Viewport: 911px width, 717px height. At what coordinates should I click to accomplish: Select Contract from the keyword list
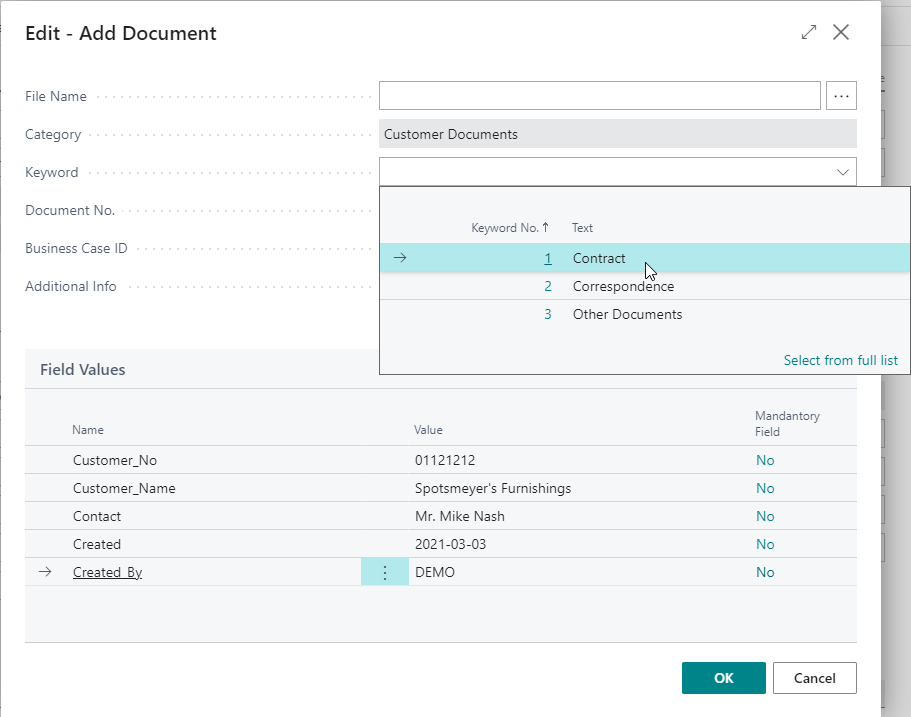pyautogui.click(x=599, y=258)
